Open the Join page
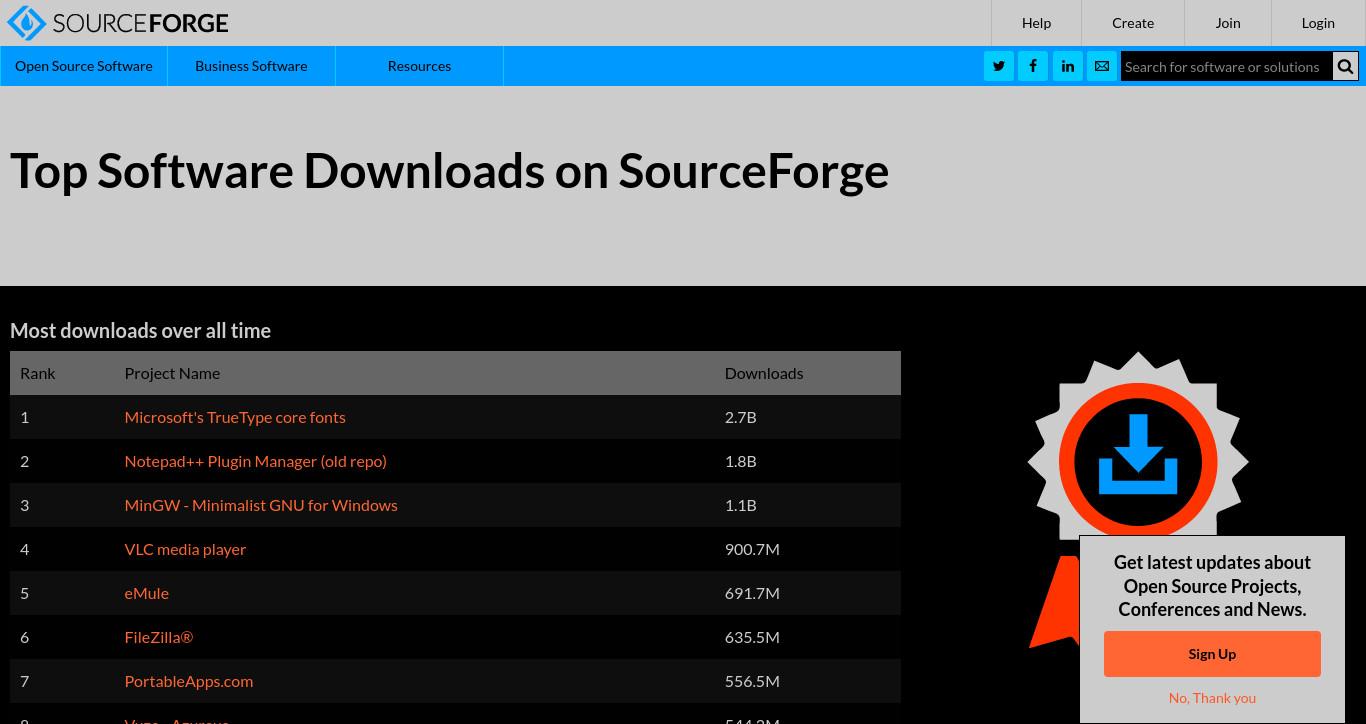Image resolution: width=1366 pixels, height=724 pixels. [1228, 23]
